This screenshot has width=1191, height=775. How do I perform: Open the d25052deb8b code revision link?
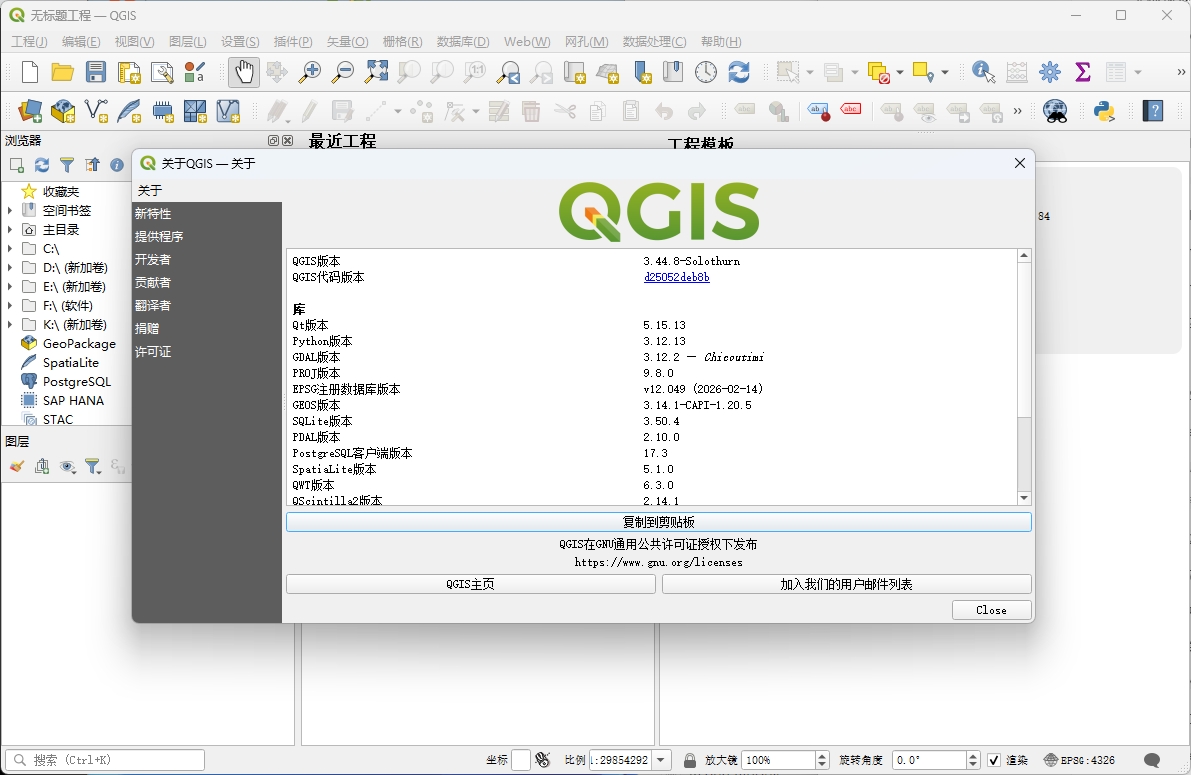tap(676, 277)
